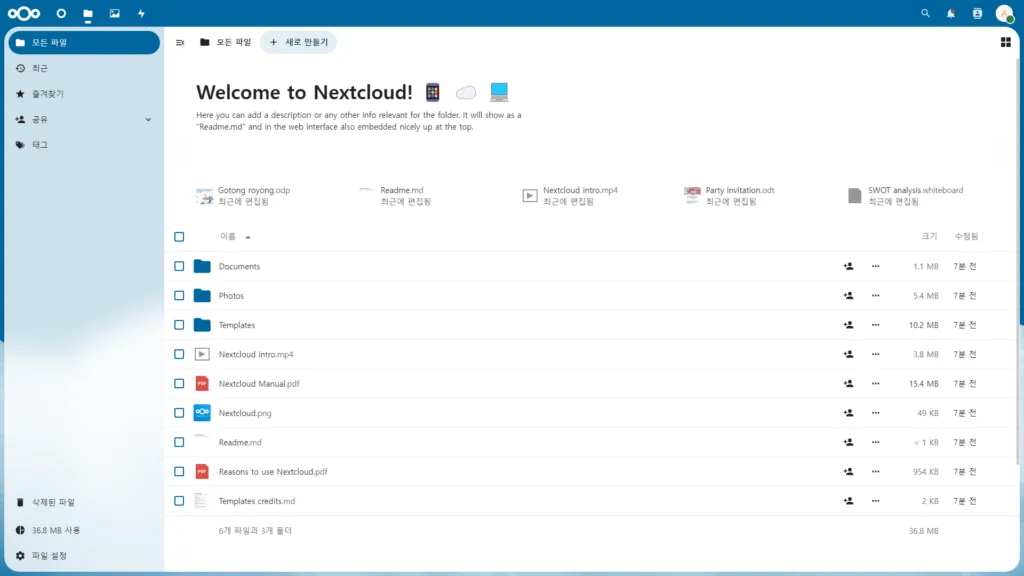1024x576 pixels.
Task: Open the actions menu for the Templates folder
Action: (x=876, y=324)
